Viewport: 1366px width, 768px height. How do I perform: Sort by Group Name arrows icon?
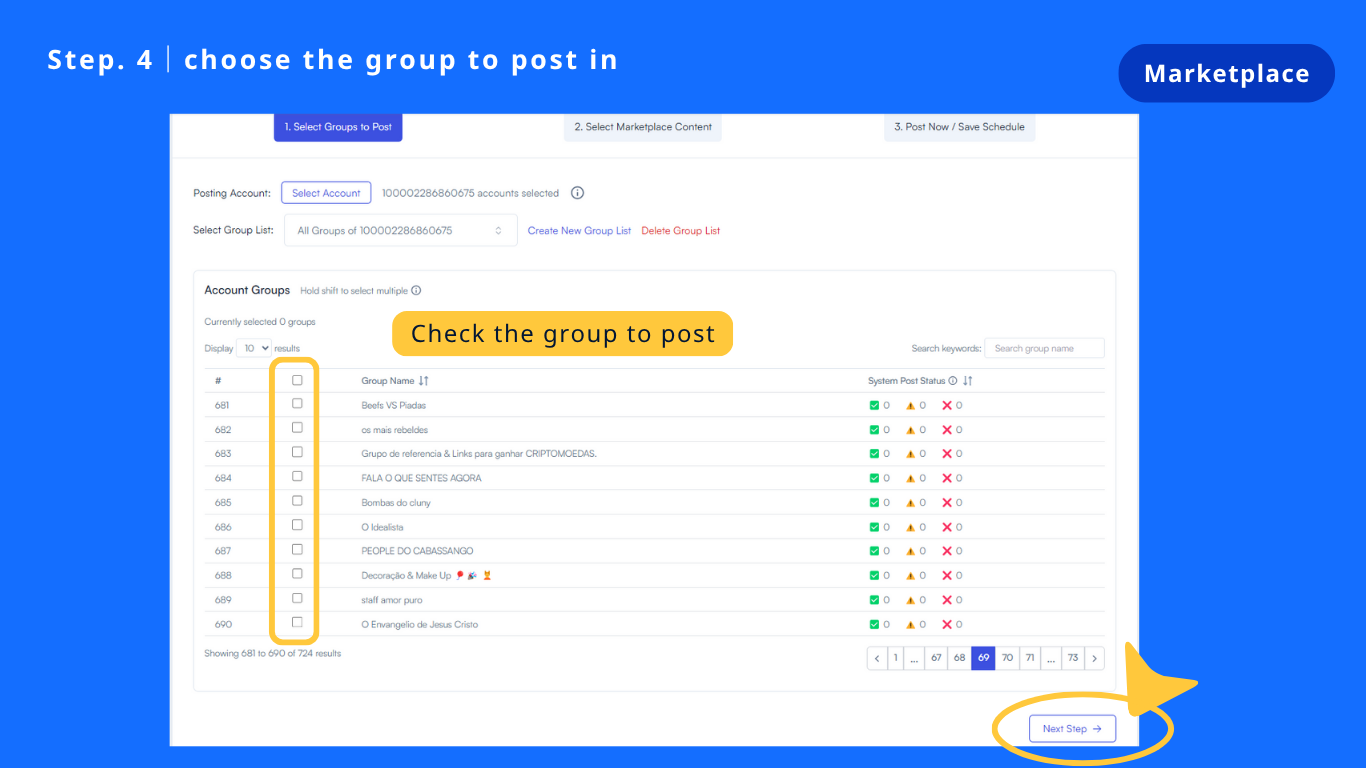(424, 381)
